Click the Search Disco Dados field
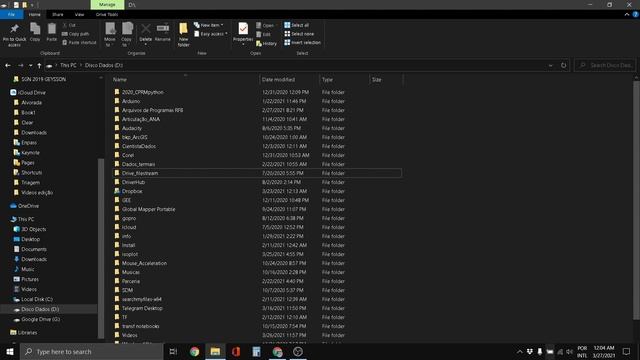The height and width of the screenshot is (360, 640). [x=605, y=65]
